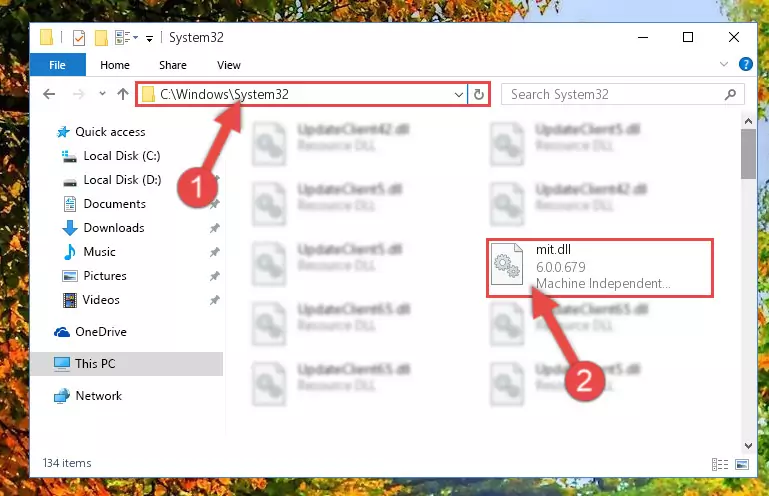769x496 pixels.
Task: Open Videos in the sidebar
Action: (101, 300)
